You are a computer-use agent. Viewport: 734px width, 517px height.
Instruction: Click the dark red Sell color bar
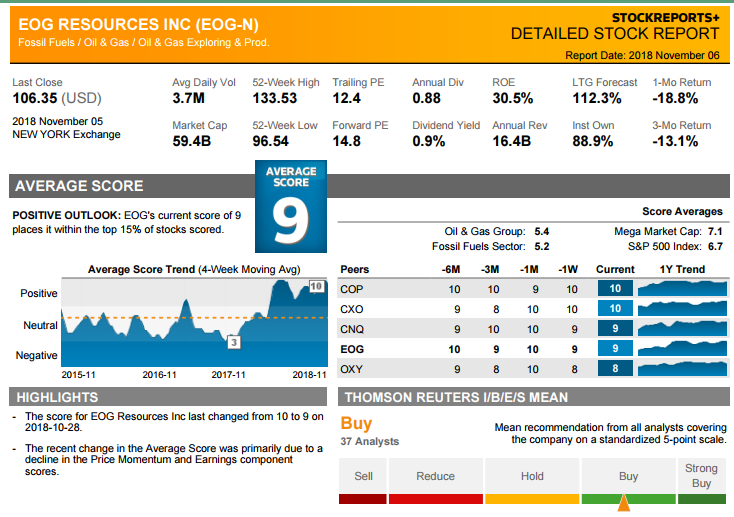coord(363,499)
